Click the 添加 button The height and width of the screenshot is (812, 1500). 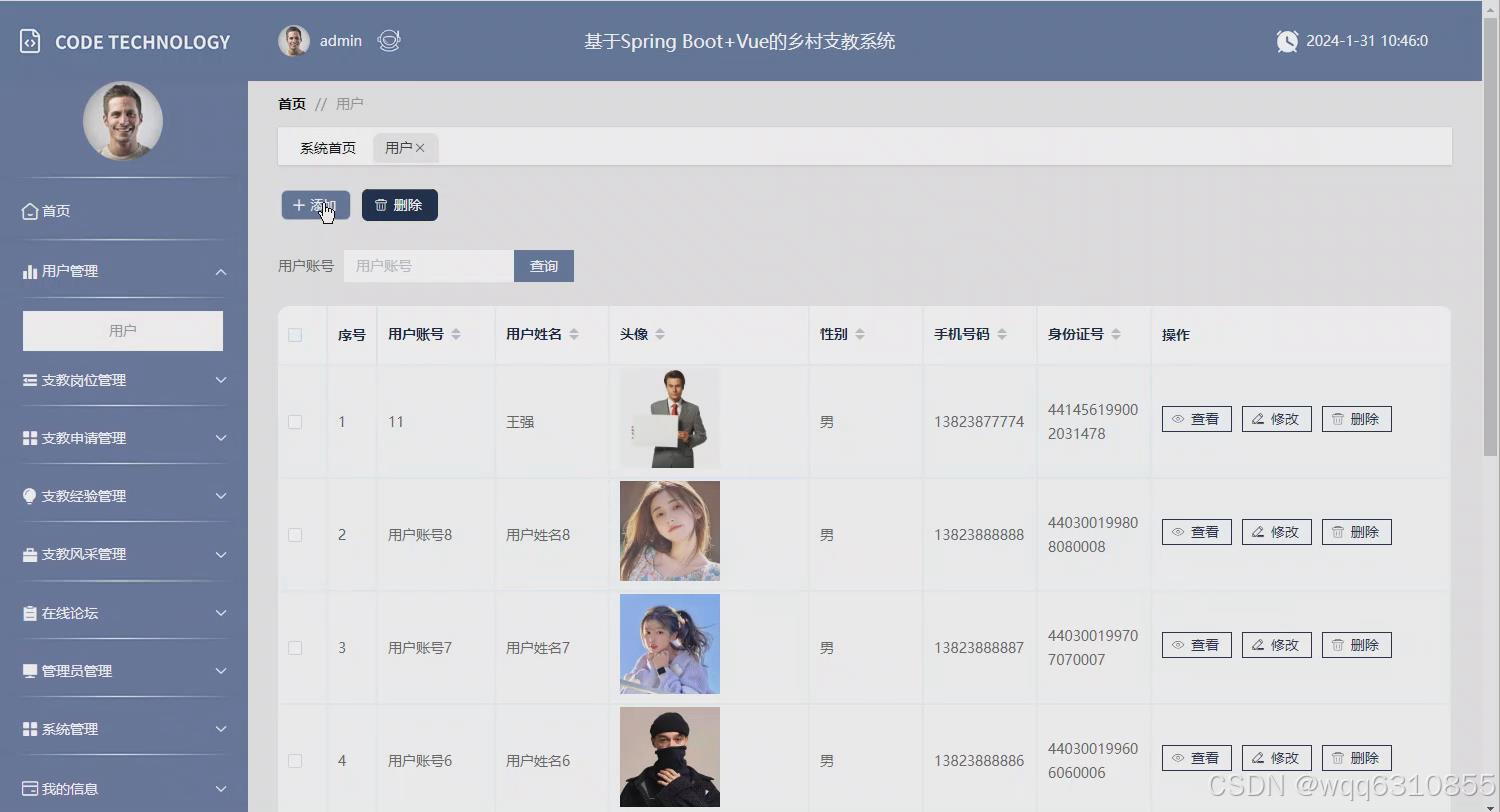click(316, 205)
